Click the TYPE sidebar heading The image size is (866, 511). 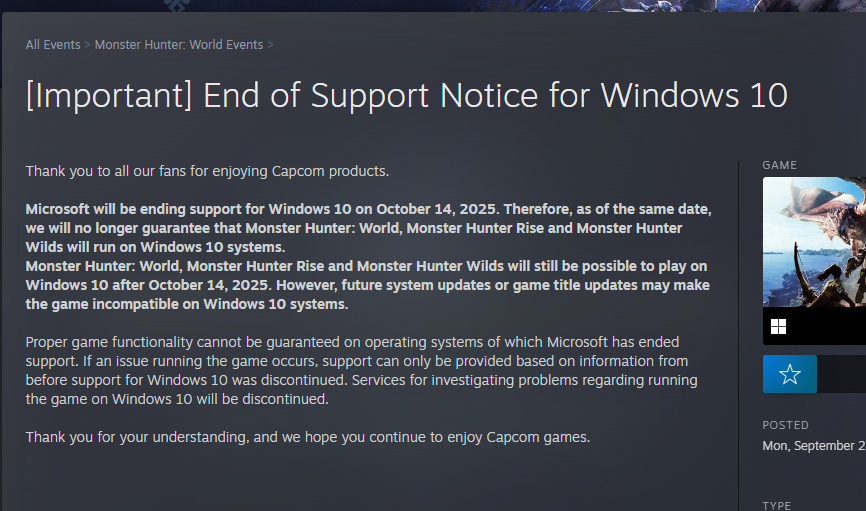tap(777, 506)
